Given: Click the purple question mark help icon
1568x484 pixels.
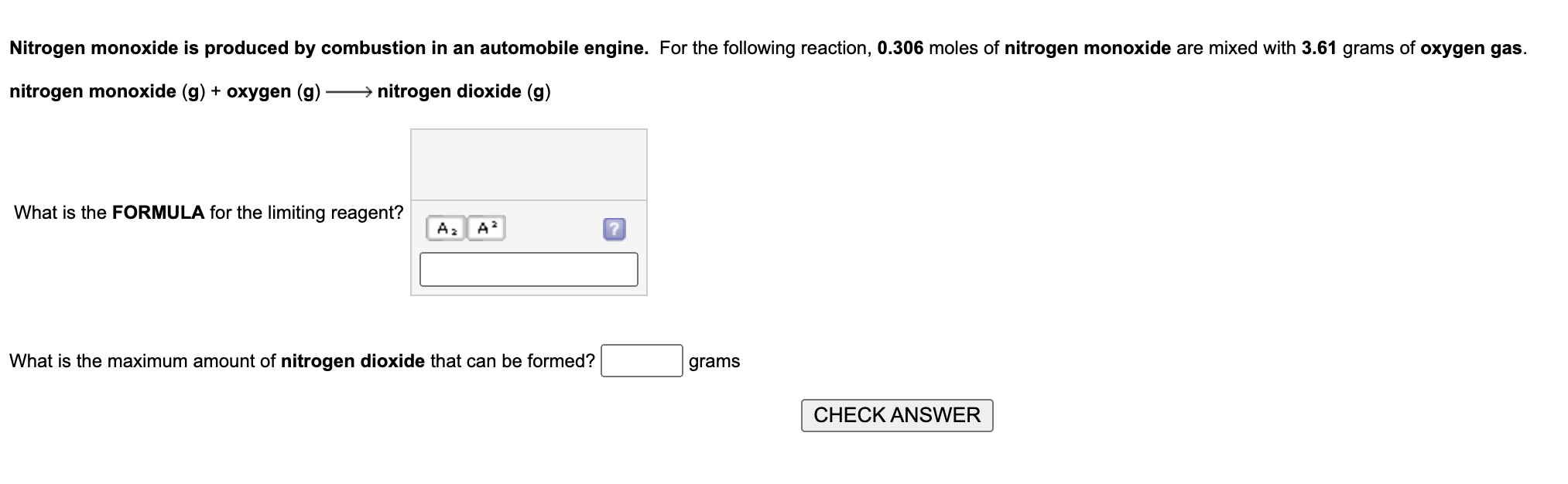Looking at the screenshot, I should (x=614, y=228).
